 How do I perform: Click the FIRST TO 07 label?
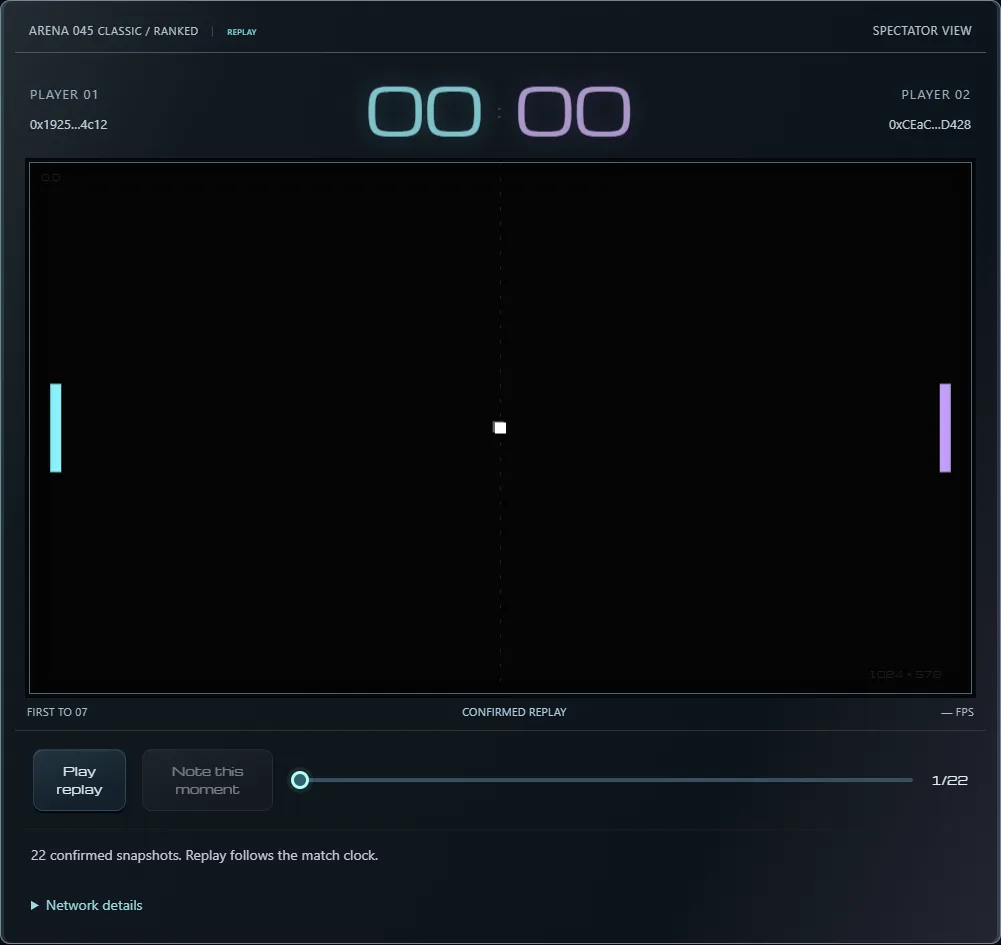(57, 712)
